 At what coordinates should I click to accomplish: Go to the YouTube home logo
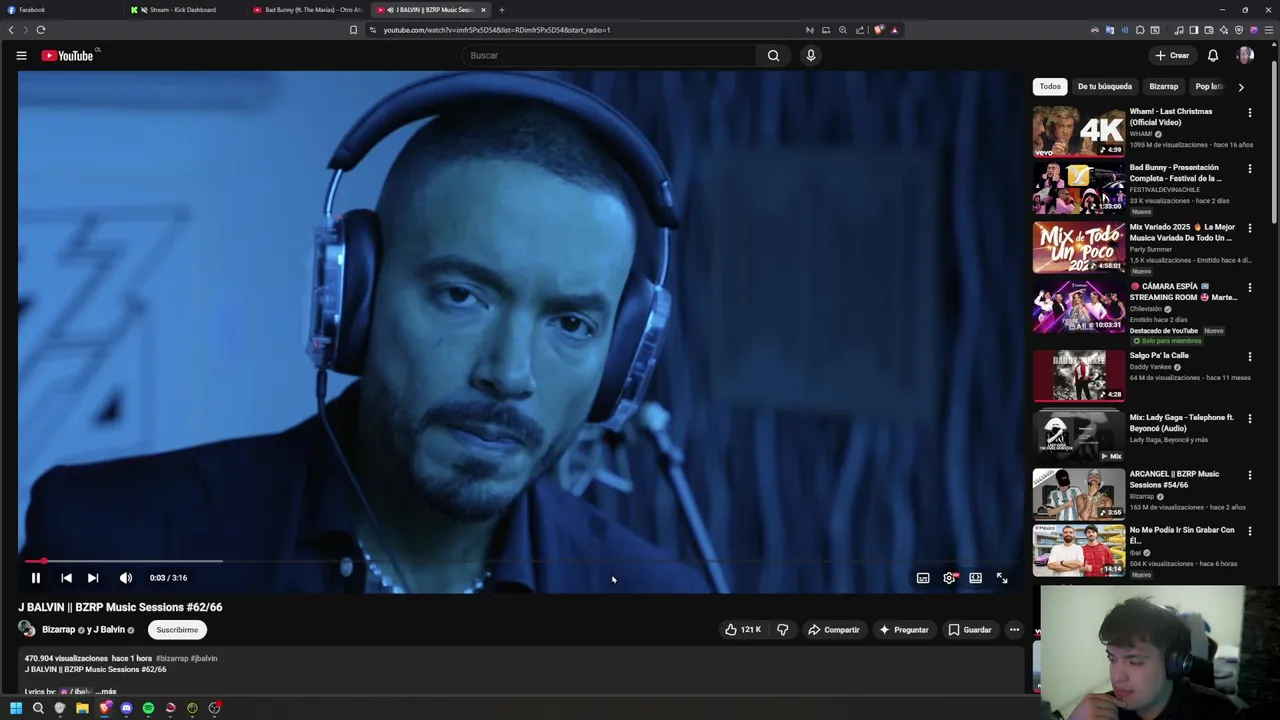pyautogui.click(x=68, y=56)
